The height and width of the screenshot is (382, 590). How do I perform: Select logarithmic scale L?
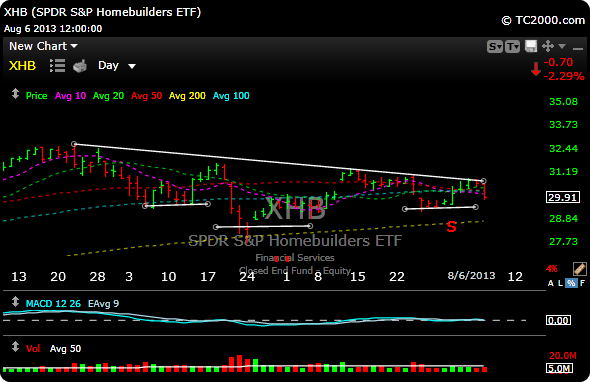click(560, 283)
